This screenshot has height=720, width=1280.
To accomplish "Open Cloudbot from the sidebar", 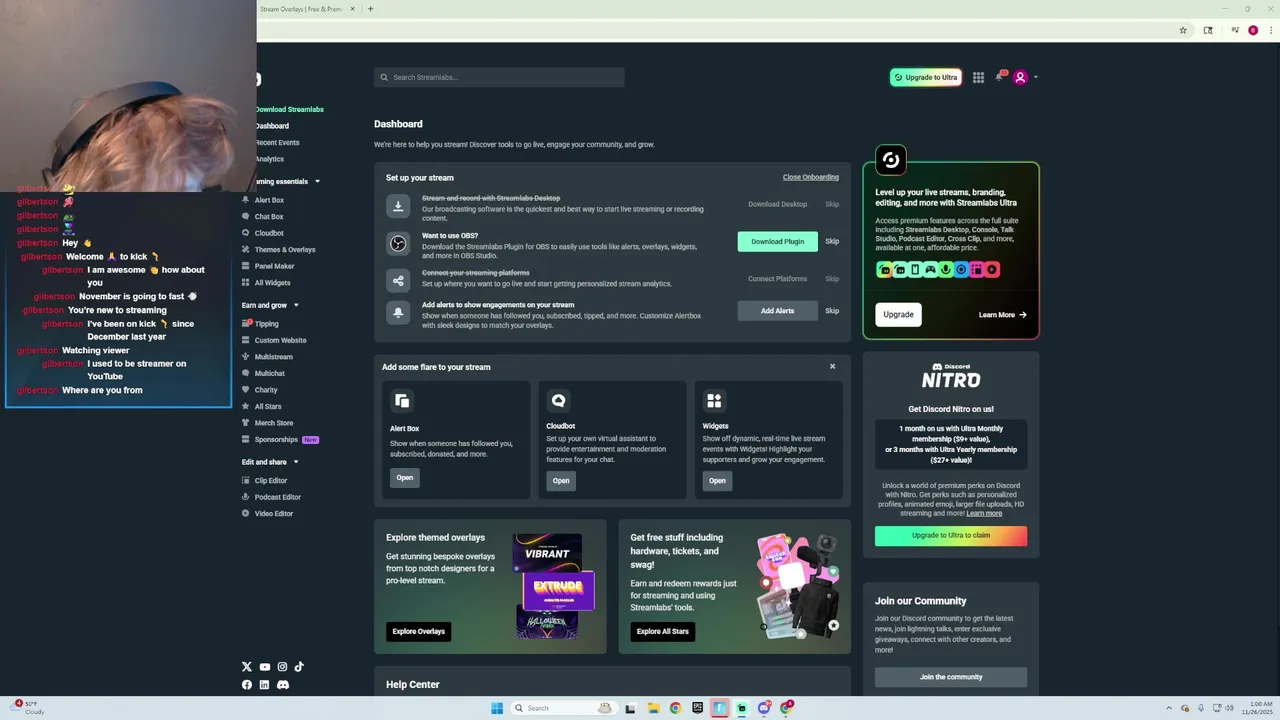I will (x=269, y=233).
